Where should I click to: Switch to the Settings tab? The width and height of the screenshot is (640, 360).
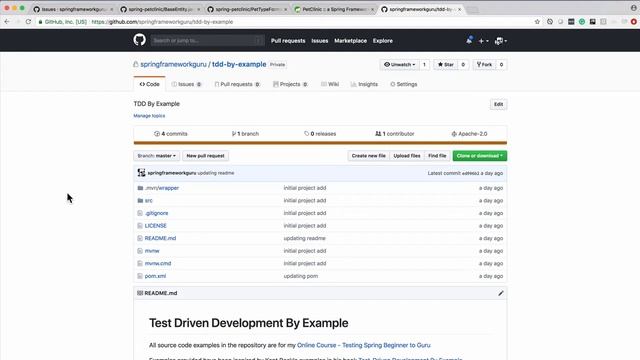point(403,84)
